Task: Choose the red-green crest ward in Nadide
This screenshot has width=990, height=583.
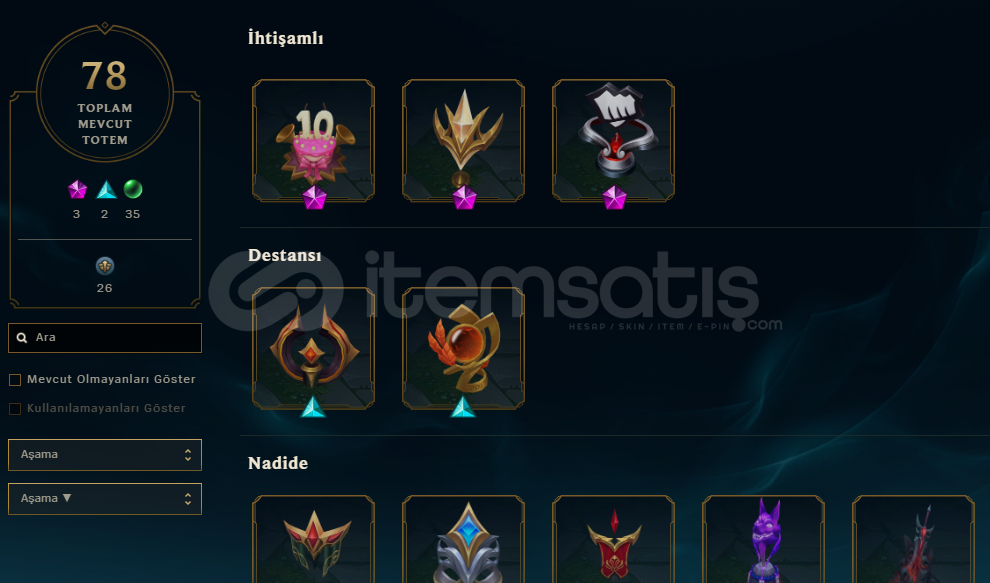Action: pos(313,539)
